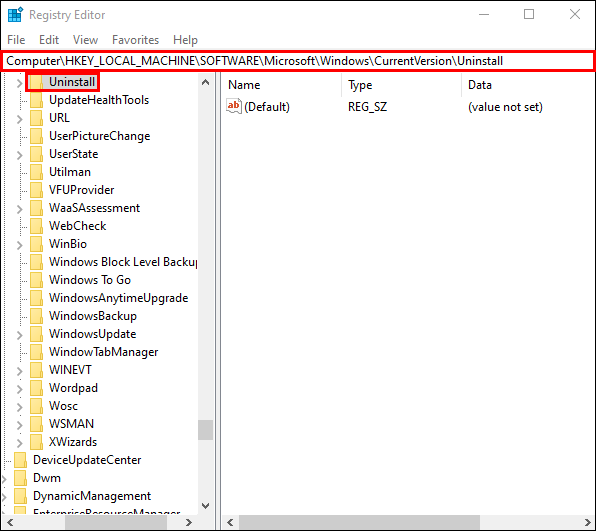Select the (Default) value entry

[267, 107]
